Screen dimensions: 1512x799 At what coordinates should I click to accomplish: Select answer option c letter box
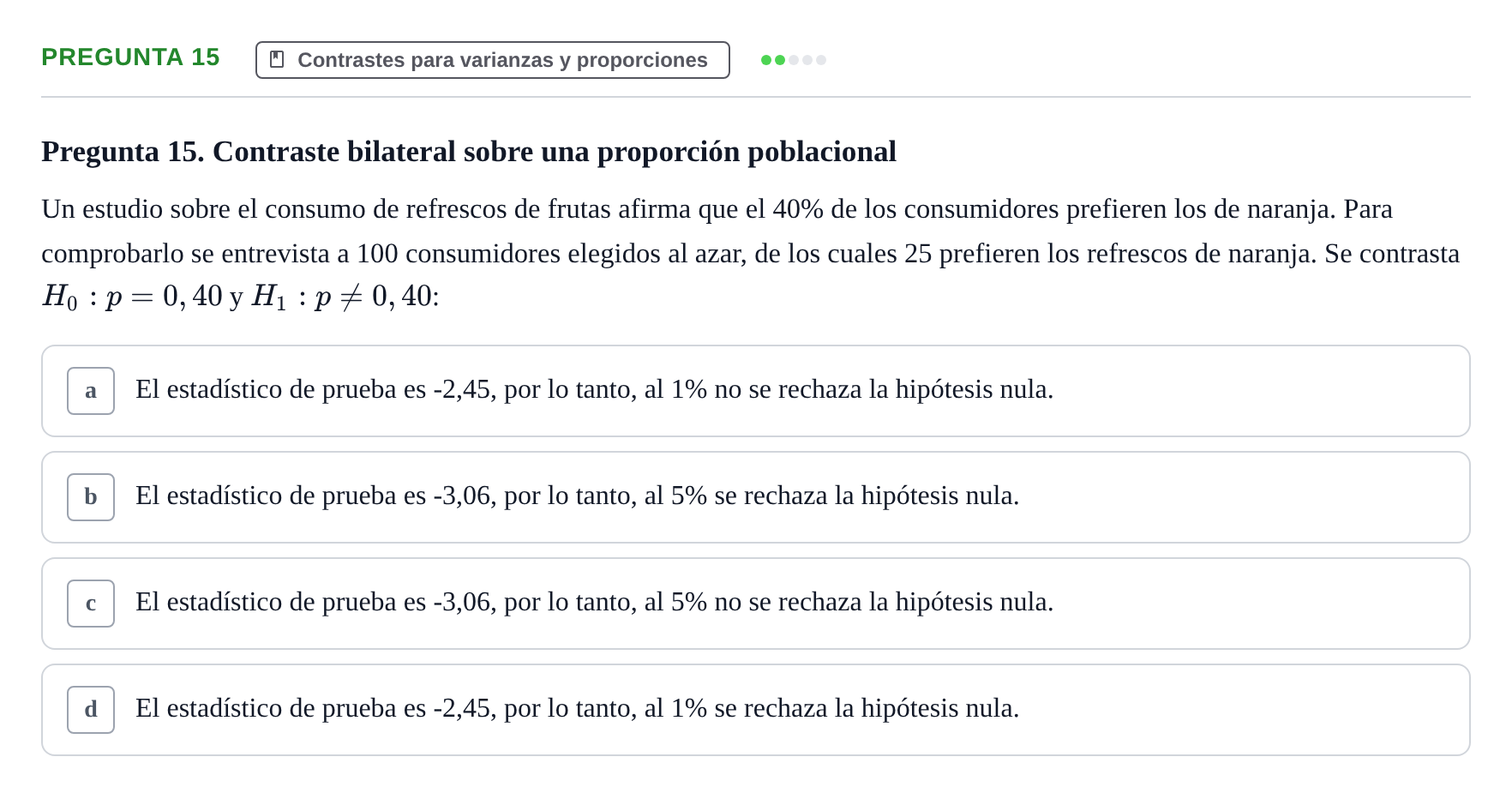[91, 604]
